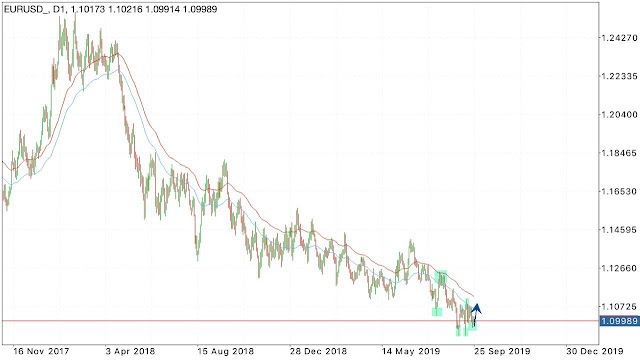
Task: Click the current price label 1.09989
Action: [619, 321]
